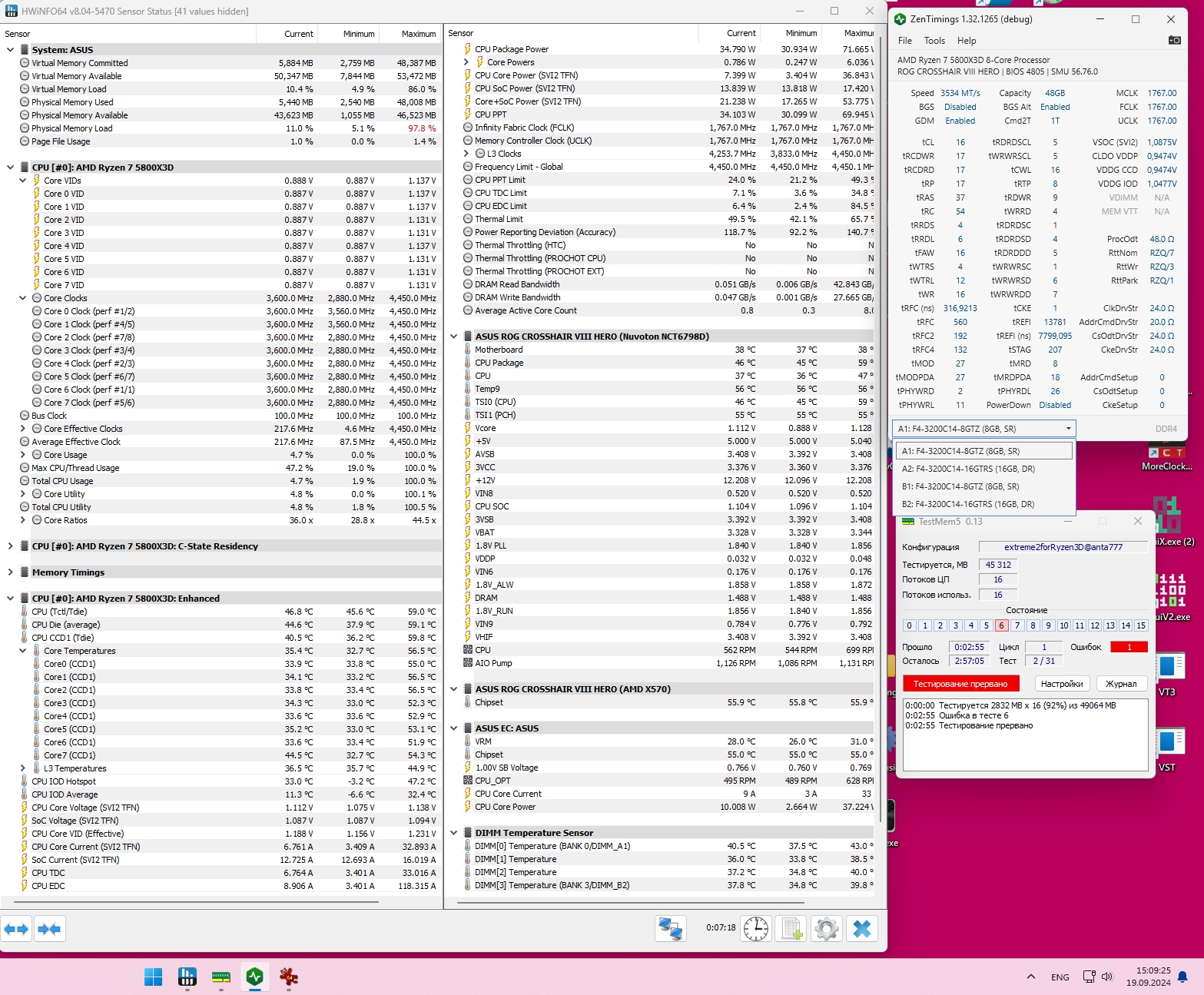
Task: Select B1: F4-3200C14-8GTZ from the list
Action: (x=983, y=486)
